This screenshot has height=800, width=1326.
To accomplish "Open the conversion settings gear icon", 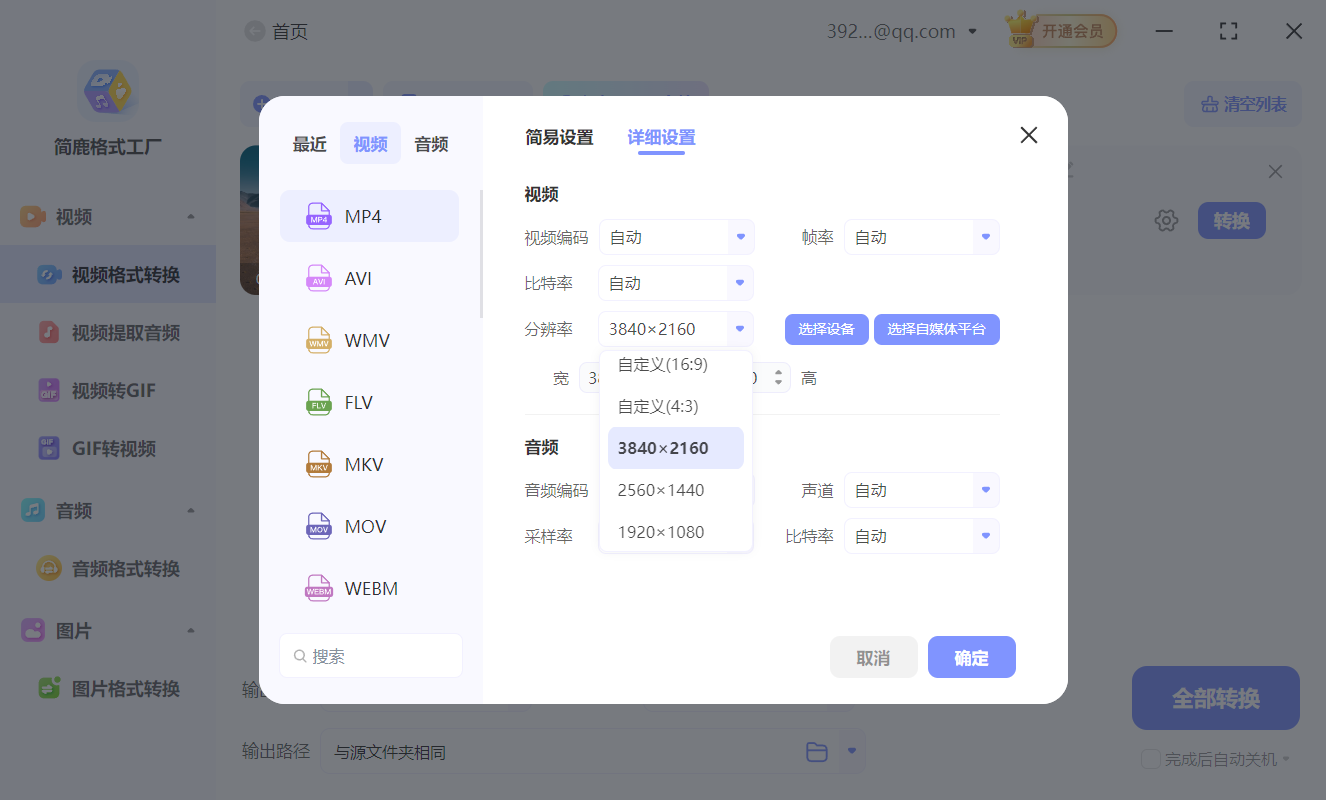I will point(1166,220).
